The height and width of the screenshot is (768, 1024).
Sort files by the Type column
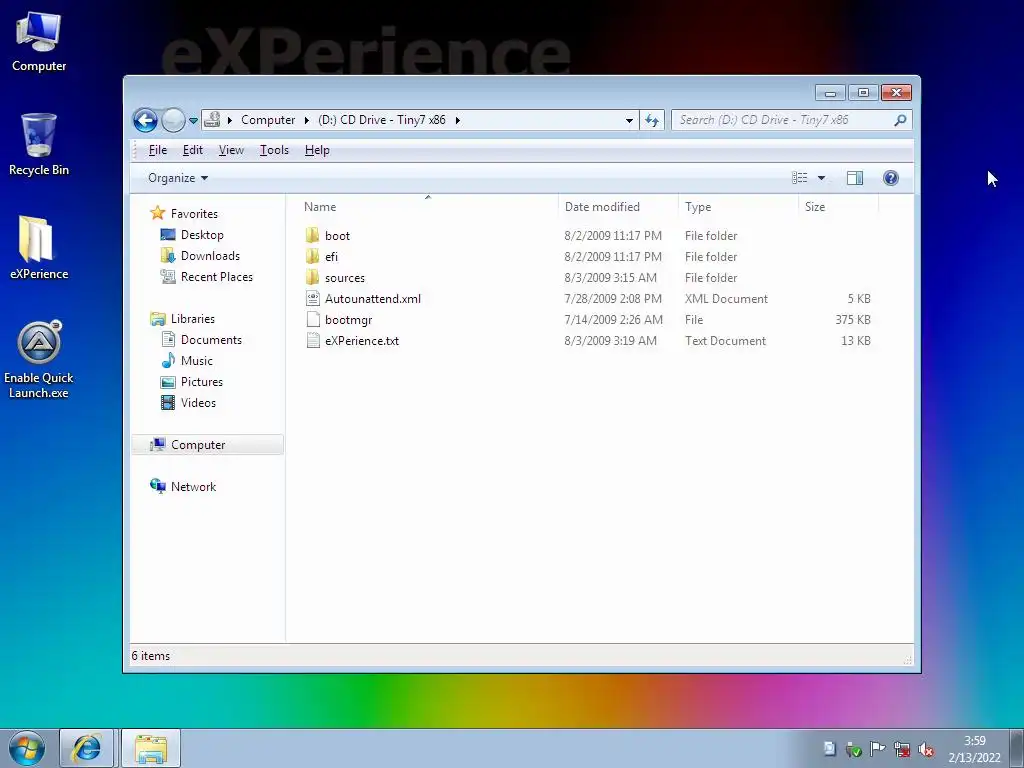(x=698, y=207)
